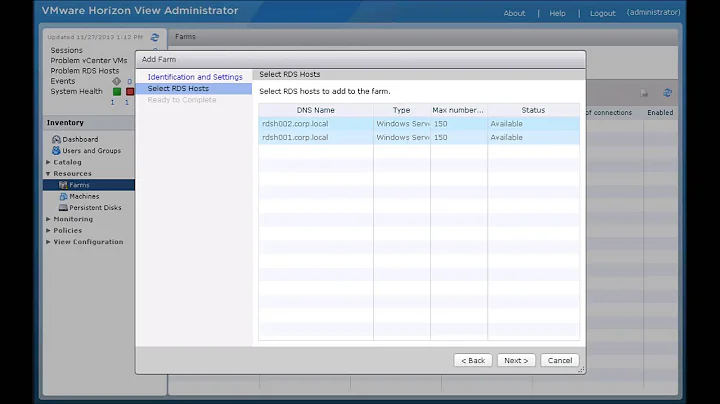This screenshot has width=720, height=404.
Task: Click the 150 value for rdsh001.corp.local
Action: click(440, 137)
